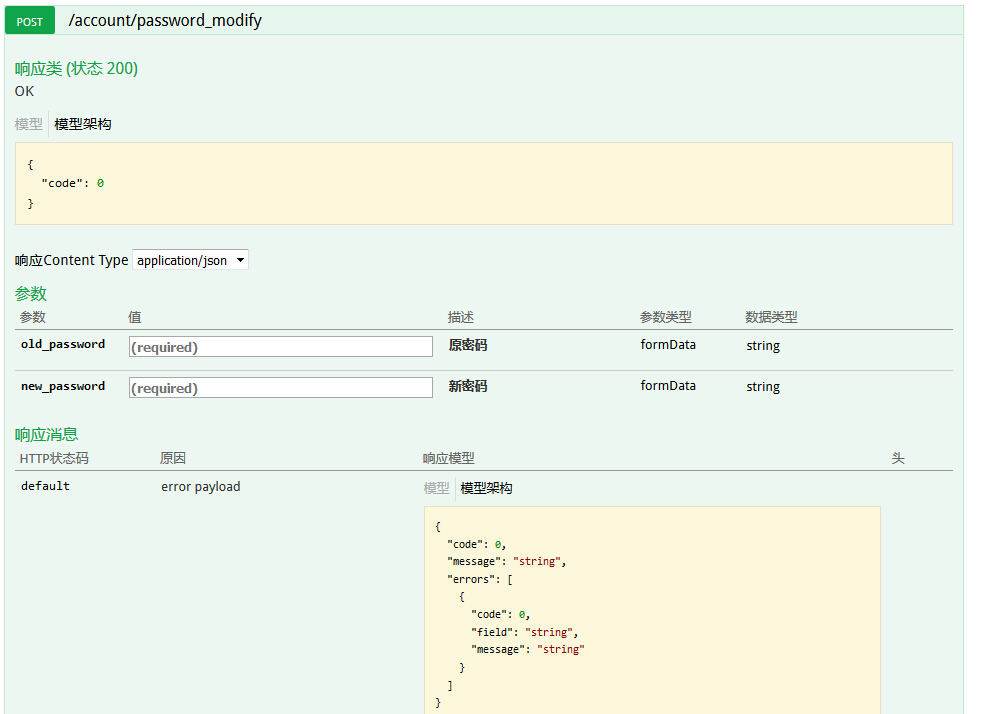The image size is (981, 714).
Task: Click the 新密码 description text
Action: point(468,386)
